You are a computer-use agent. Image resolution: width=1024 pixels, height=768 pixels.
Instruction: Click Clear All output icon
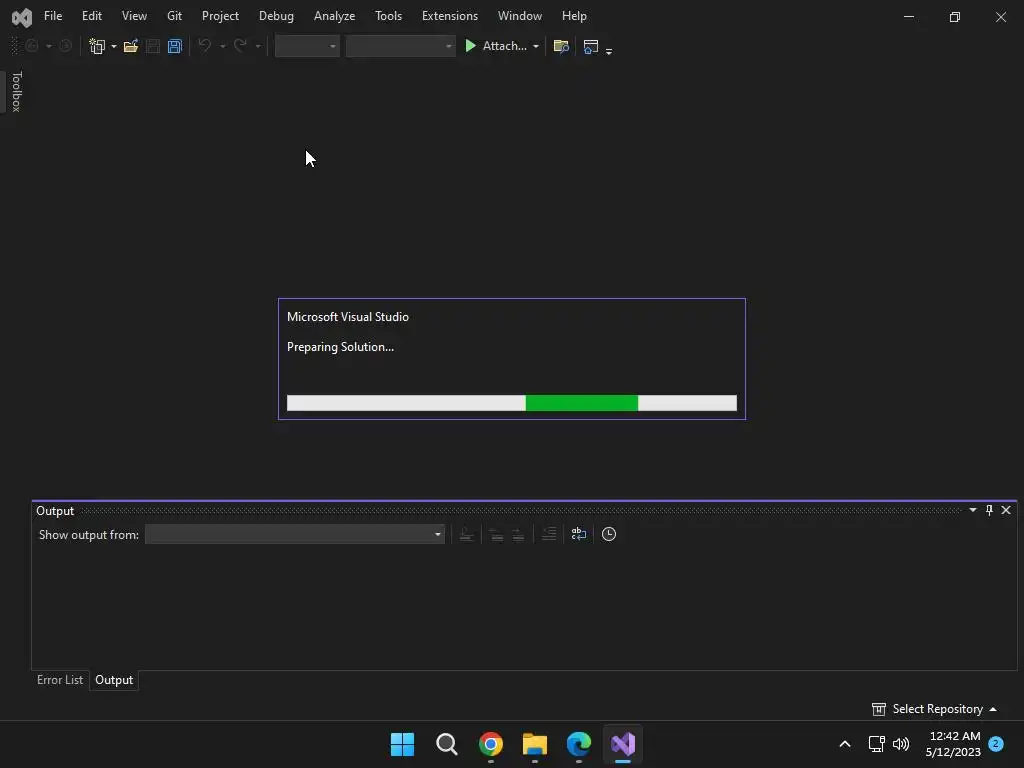[x=549, y=534]
